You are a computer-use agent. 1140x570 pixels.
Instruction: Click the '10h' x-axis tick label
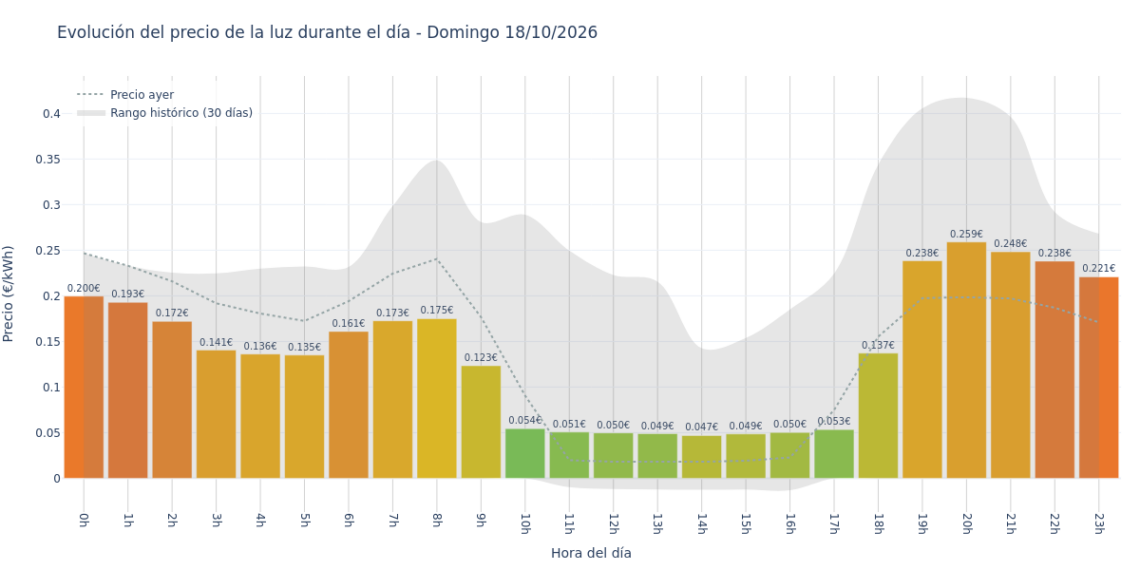tap(525, 523)
